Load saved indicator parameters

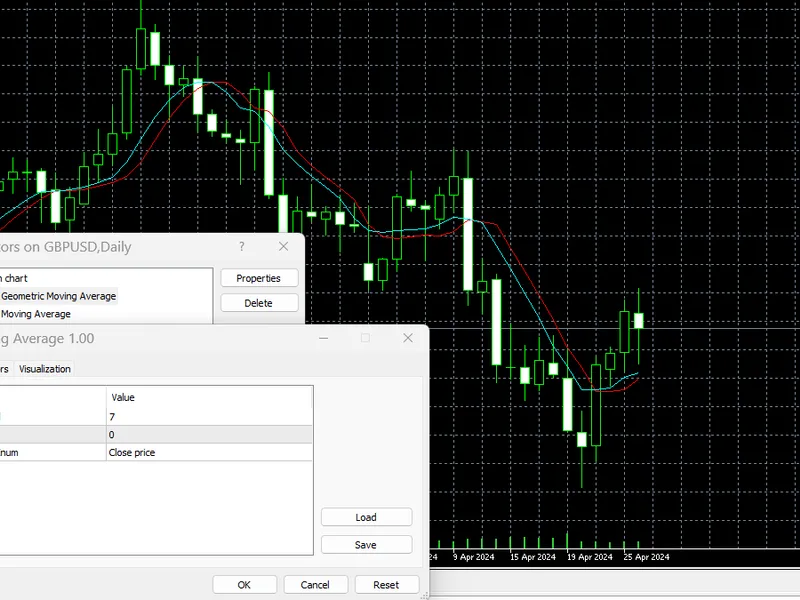pos(366,517)
